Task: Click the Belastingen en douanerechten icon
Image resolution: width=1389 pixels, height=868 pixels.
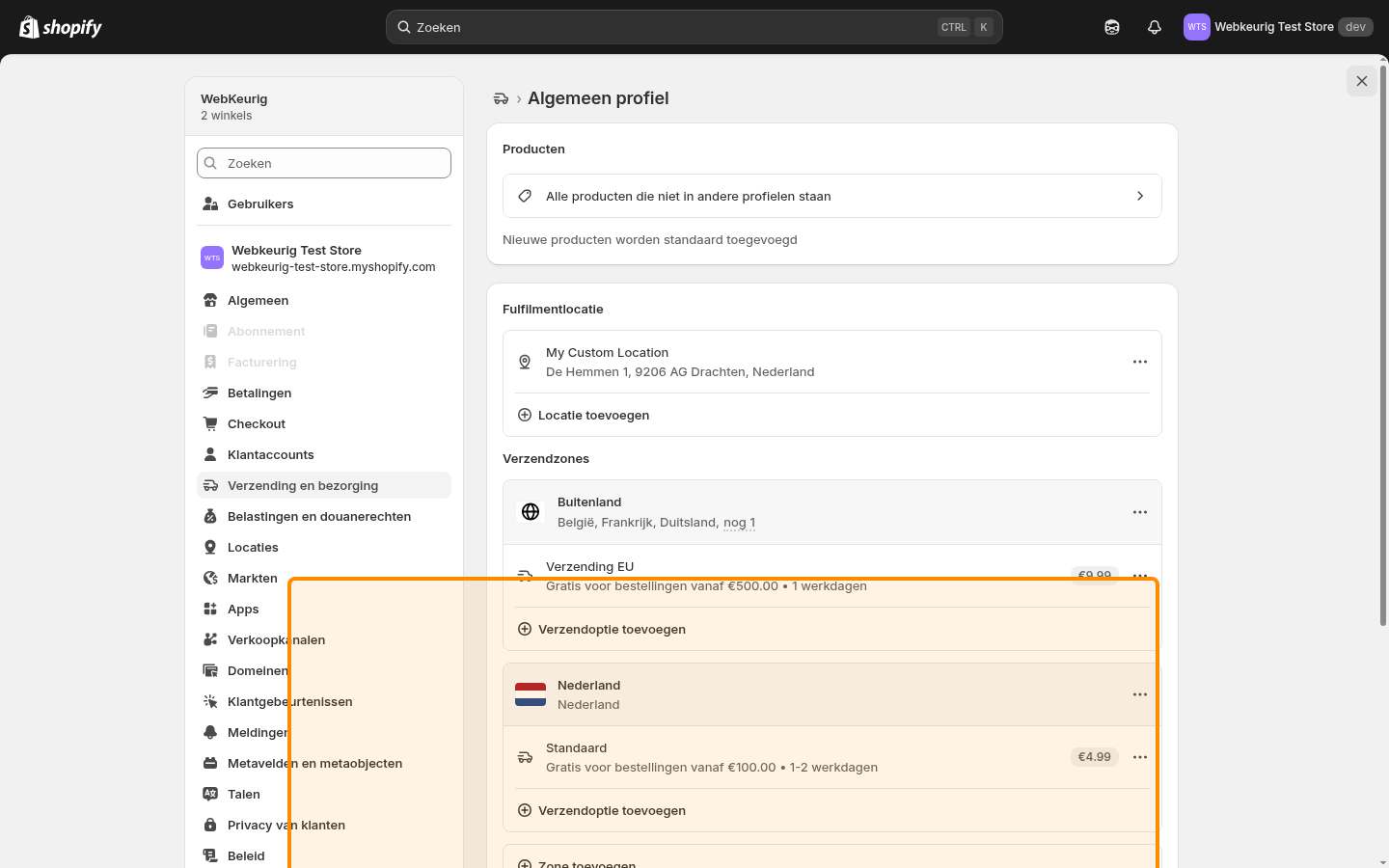Action: tap(210, 516)
